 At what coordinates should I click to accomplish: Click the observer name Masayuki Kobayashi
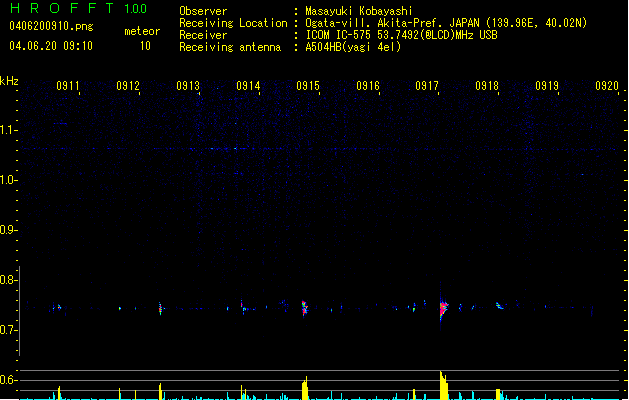point(359,11)
